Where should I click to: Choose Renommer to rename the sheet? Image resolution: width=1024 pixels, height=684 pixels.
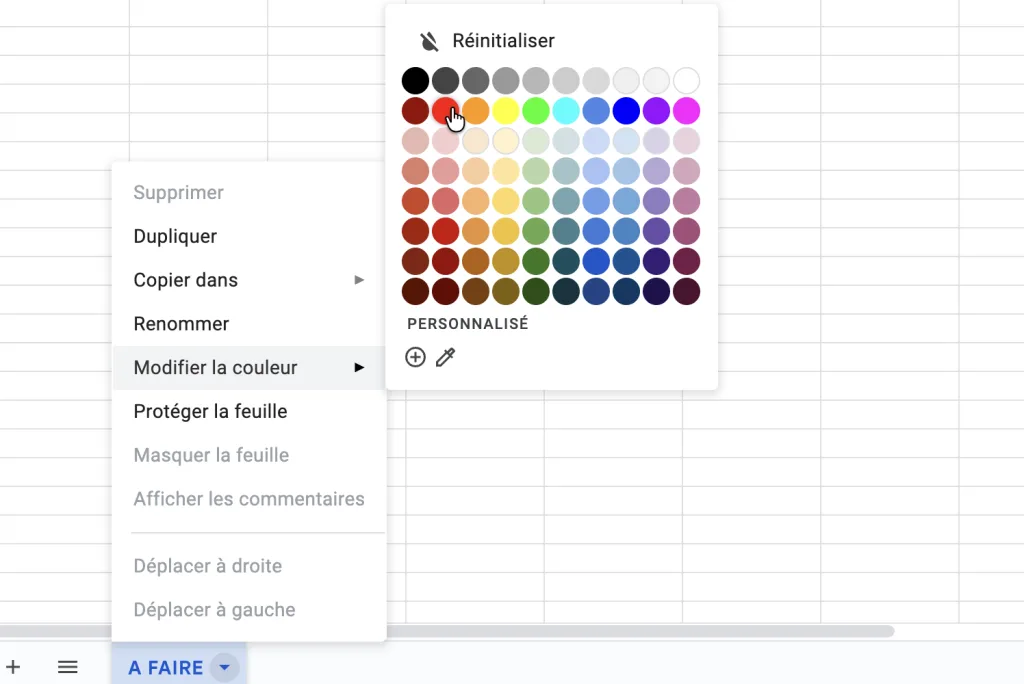(181, 323)
